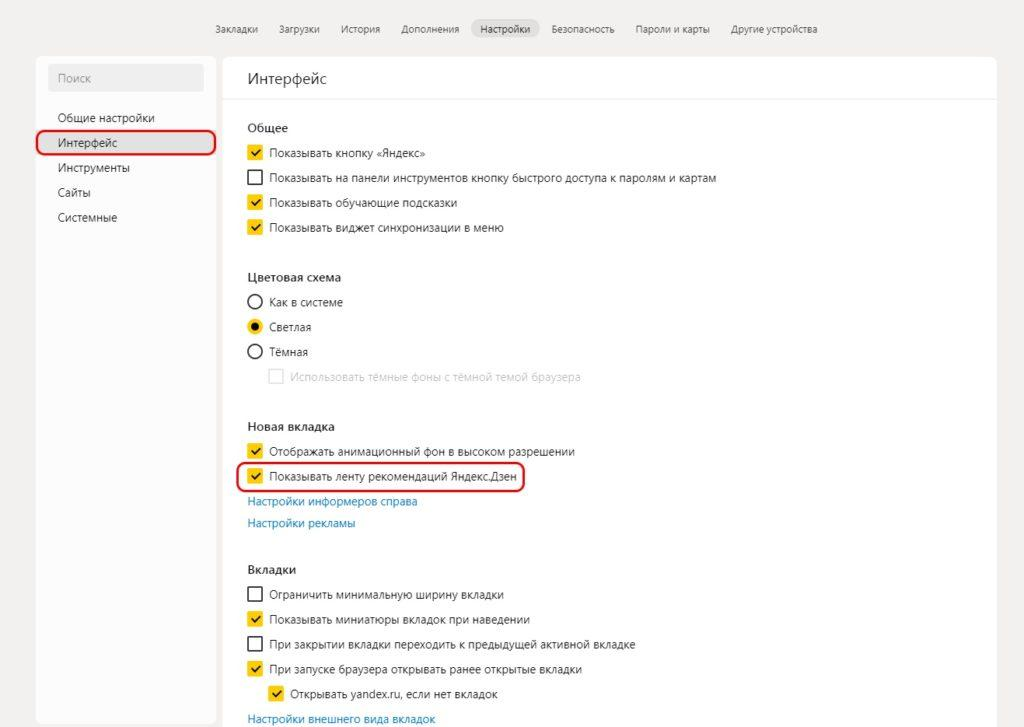Click the Новая вкладка section heading
Image resolution: width=1024 pixels, height=727 pixels.
click(x=291, y=427)
